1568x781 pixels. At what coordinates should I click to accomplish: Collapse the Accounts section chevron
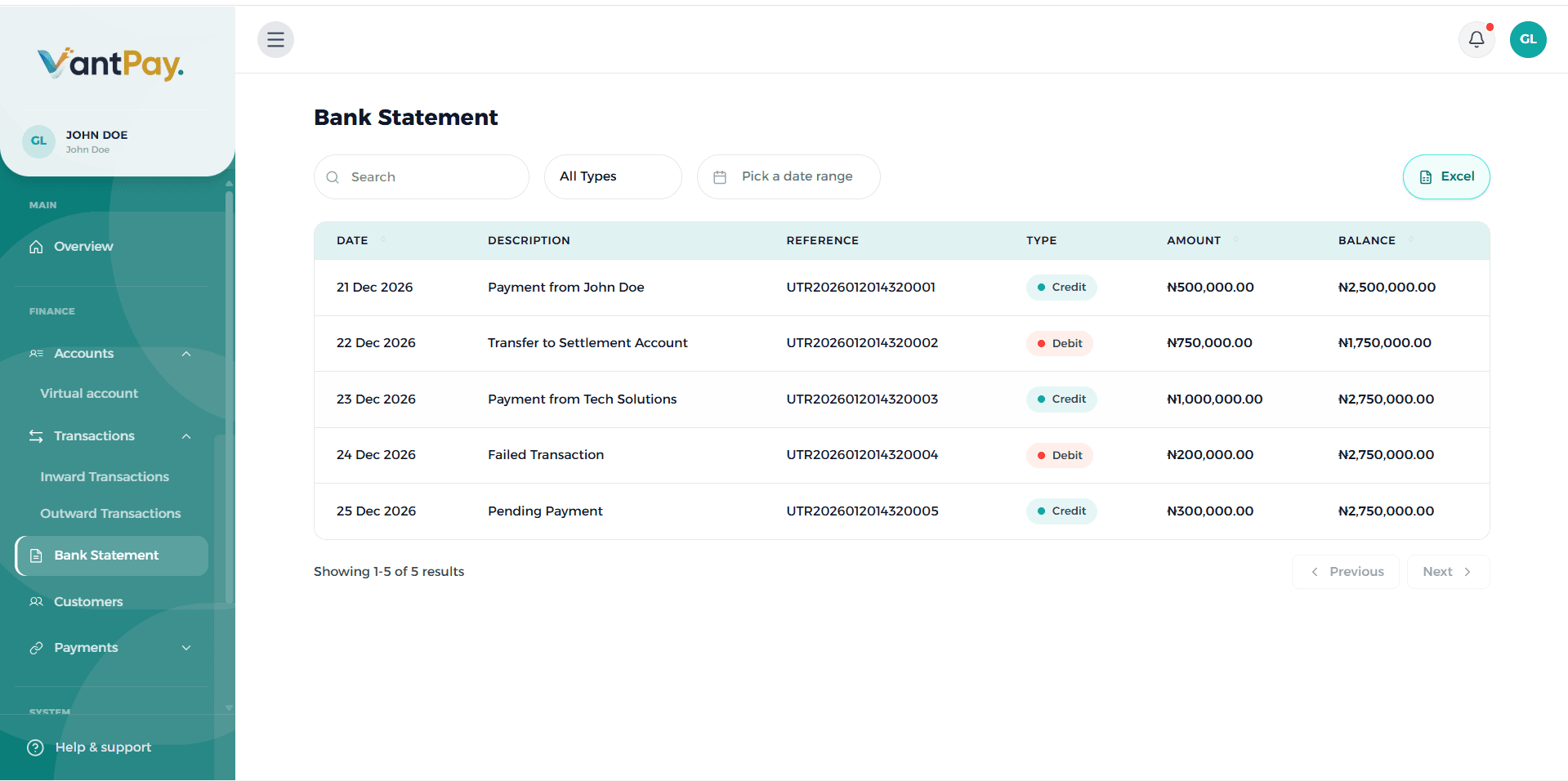186,354
